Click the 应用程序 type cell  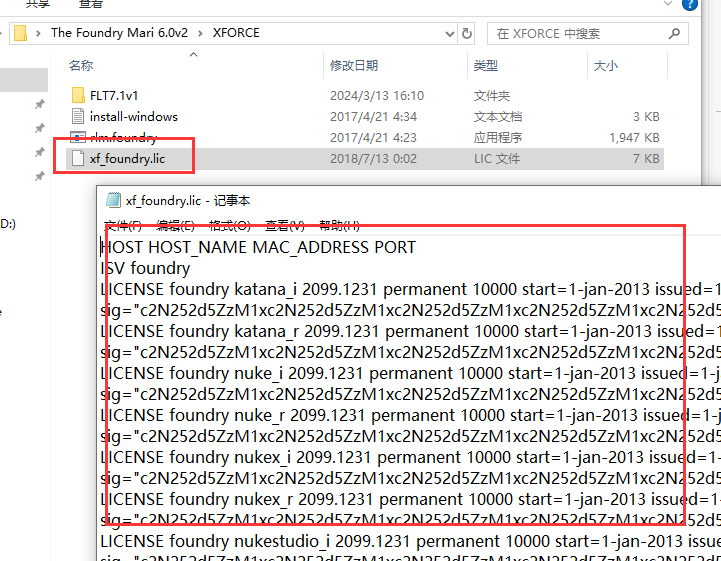(x=498, y=137)
